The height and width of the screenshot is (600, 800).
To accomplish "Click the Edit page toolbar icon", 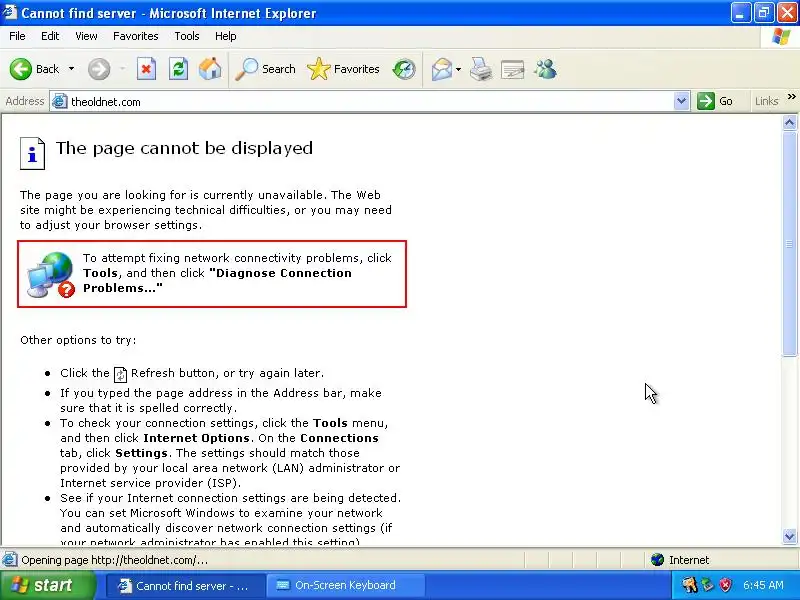I will click(x=513, y=69).
